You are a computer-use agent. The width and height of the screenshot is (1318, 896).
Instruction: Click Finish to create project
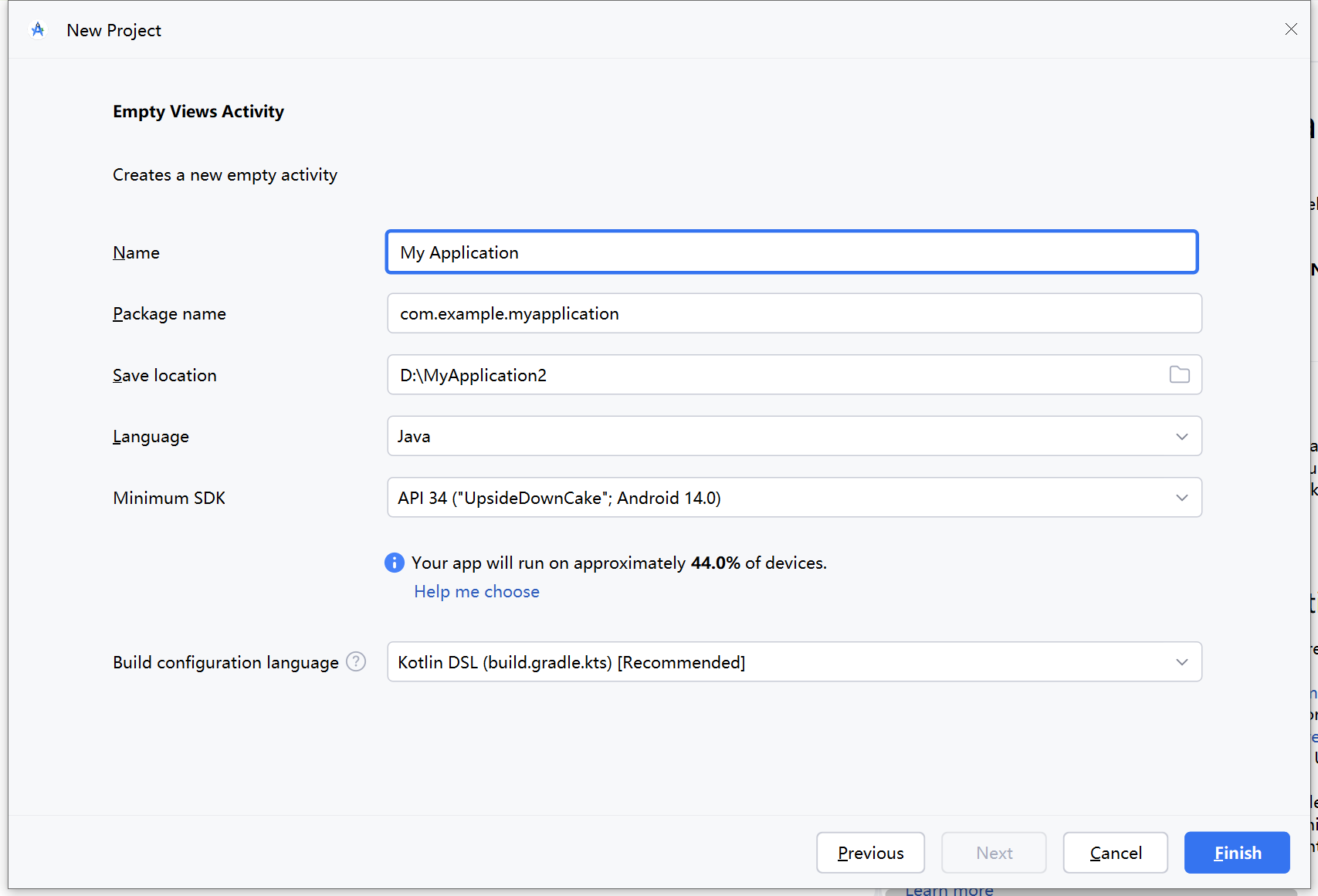(1238, 853)
